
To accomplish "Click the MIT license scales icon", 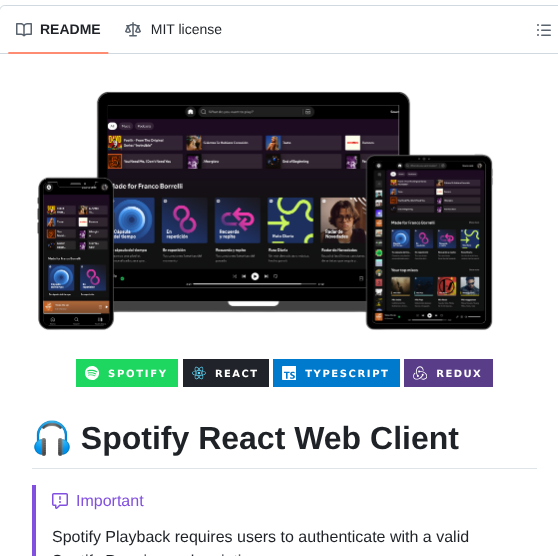I will (x=133, y=30).
